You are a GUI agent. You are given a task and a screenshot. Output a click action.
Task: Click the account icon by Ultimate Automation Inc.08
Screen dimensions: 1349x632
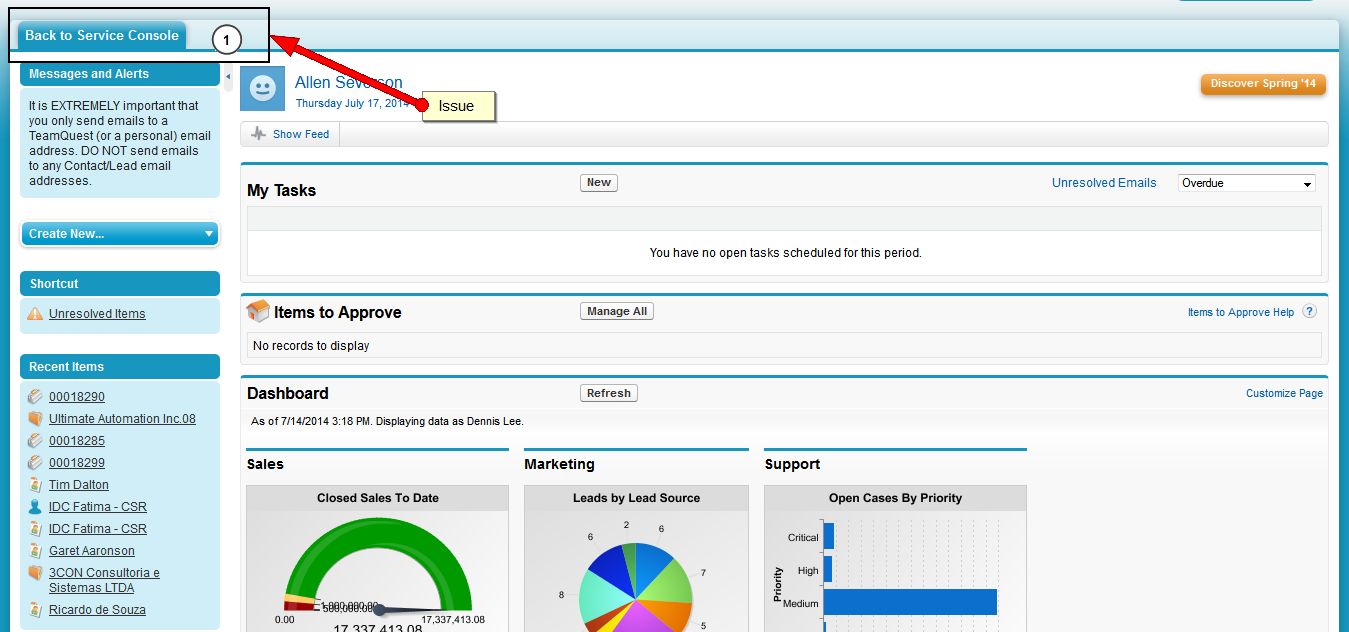(x=36, y=419)
